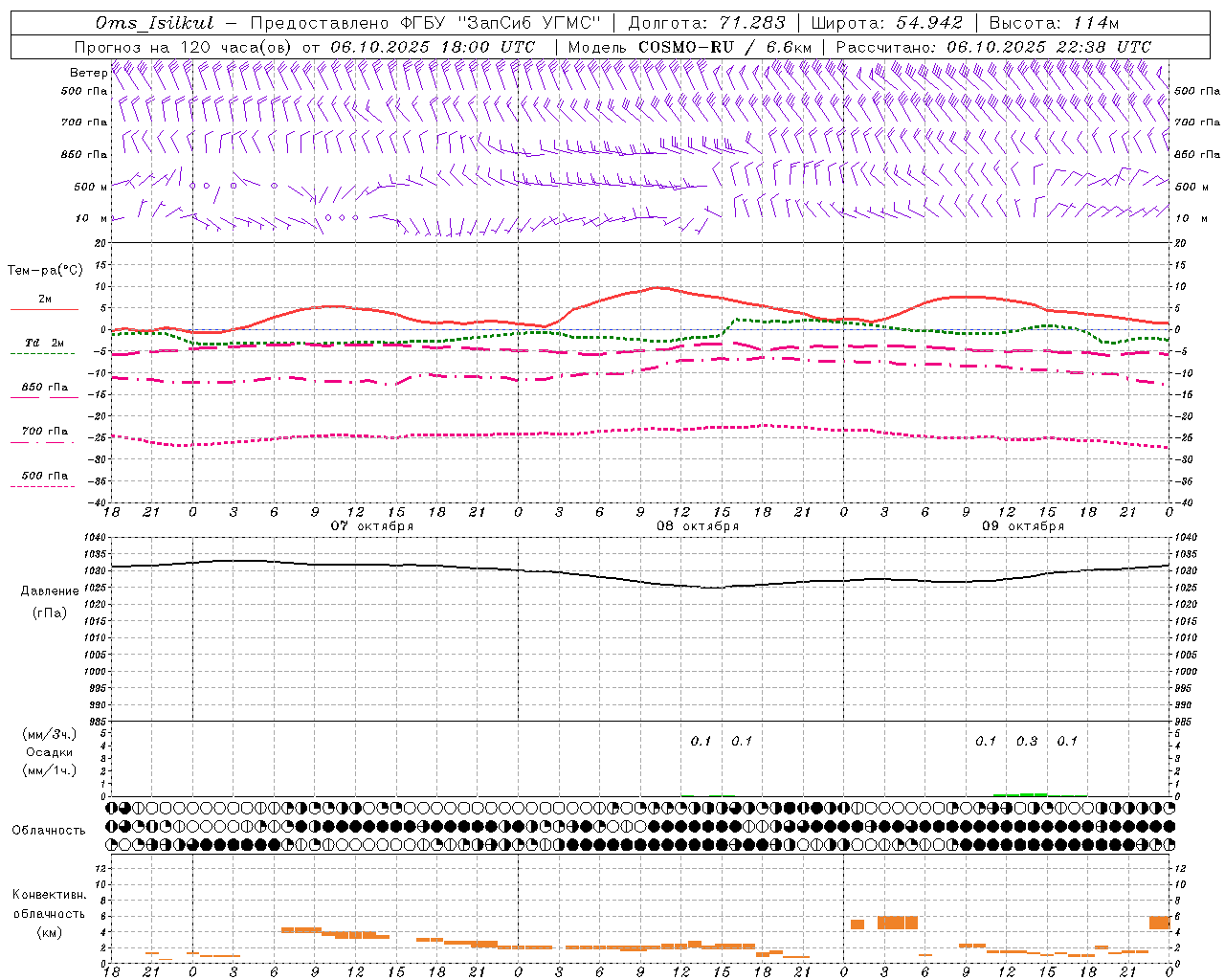Screen dimensions: 1225x980
Task: Click the station name Oms_Isilkul
Action: coord(155,23)
